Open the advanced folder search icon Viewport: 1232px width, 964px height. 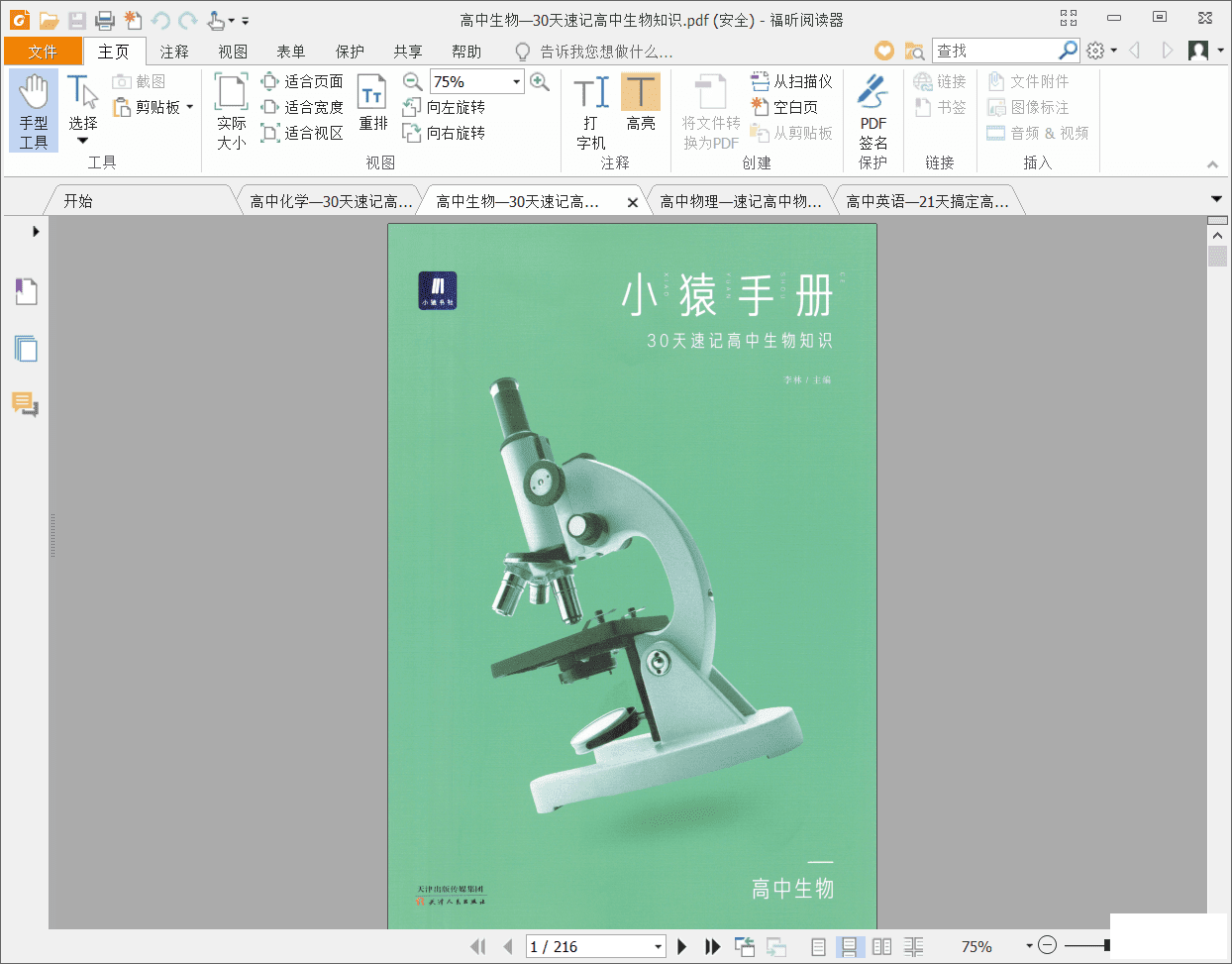914,51
